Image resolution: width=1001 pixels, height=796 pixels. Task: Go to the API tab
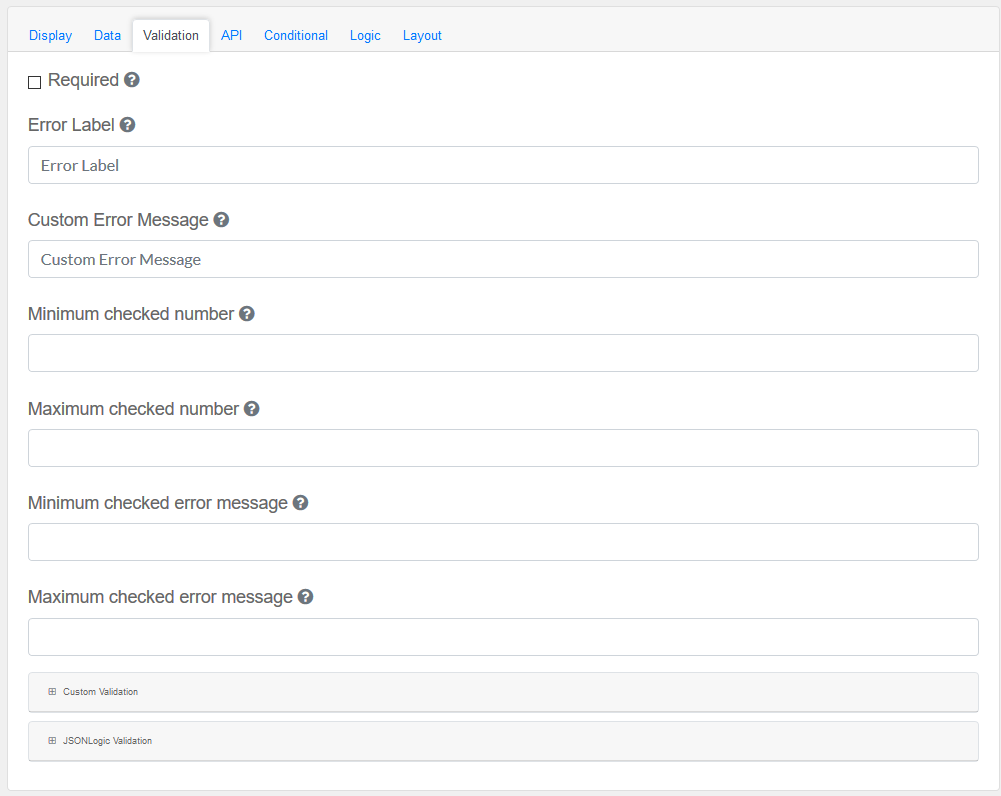click(231, 36)
